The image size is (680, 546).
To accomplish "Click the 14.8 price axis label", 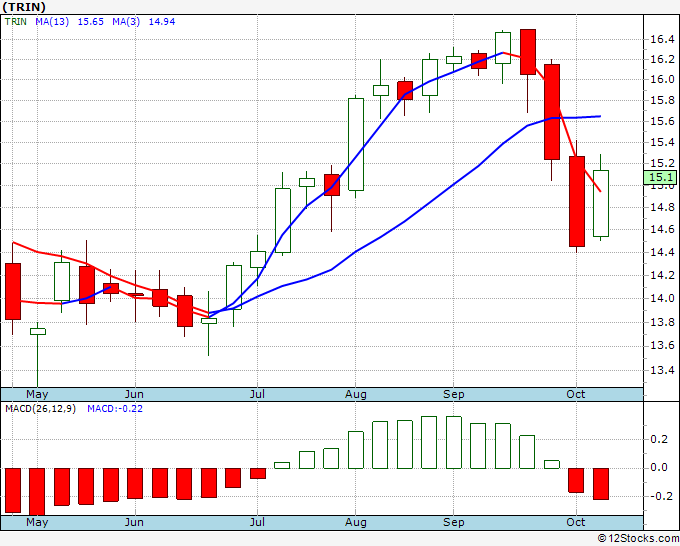I will tap(662, 208).
